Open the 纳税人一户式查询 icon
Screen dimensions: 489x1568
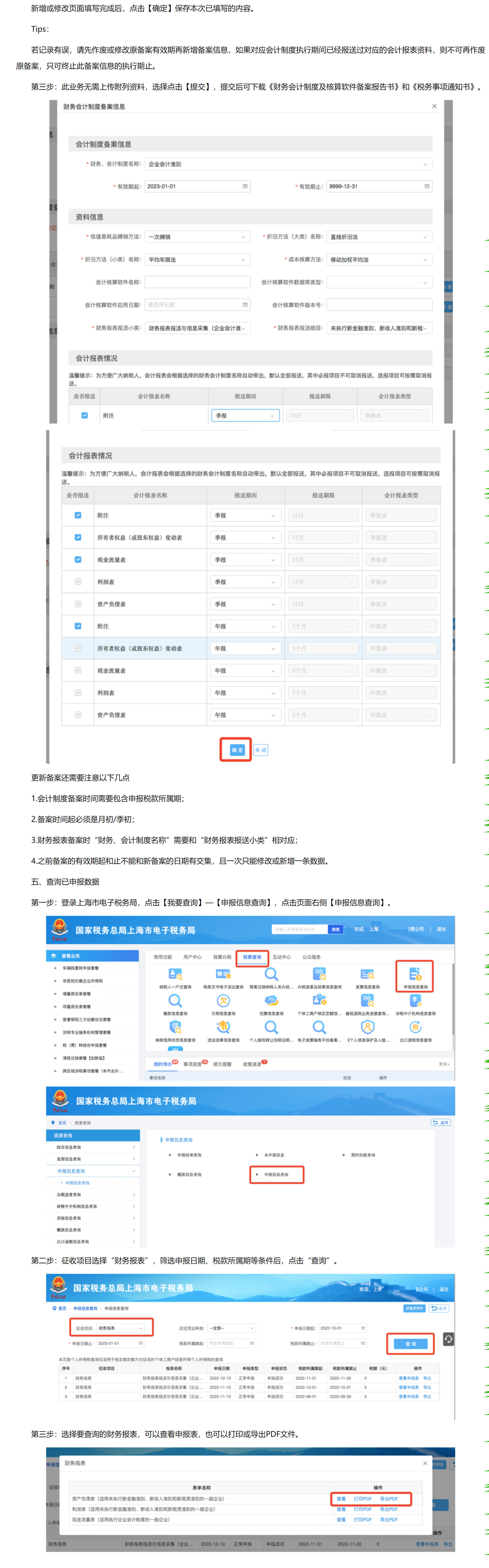click(x=175, y=974)
